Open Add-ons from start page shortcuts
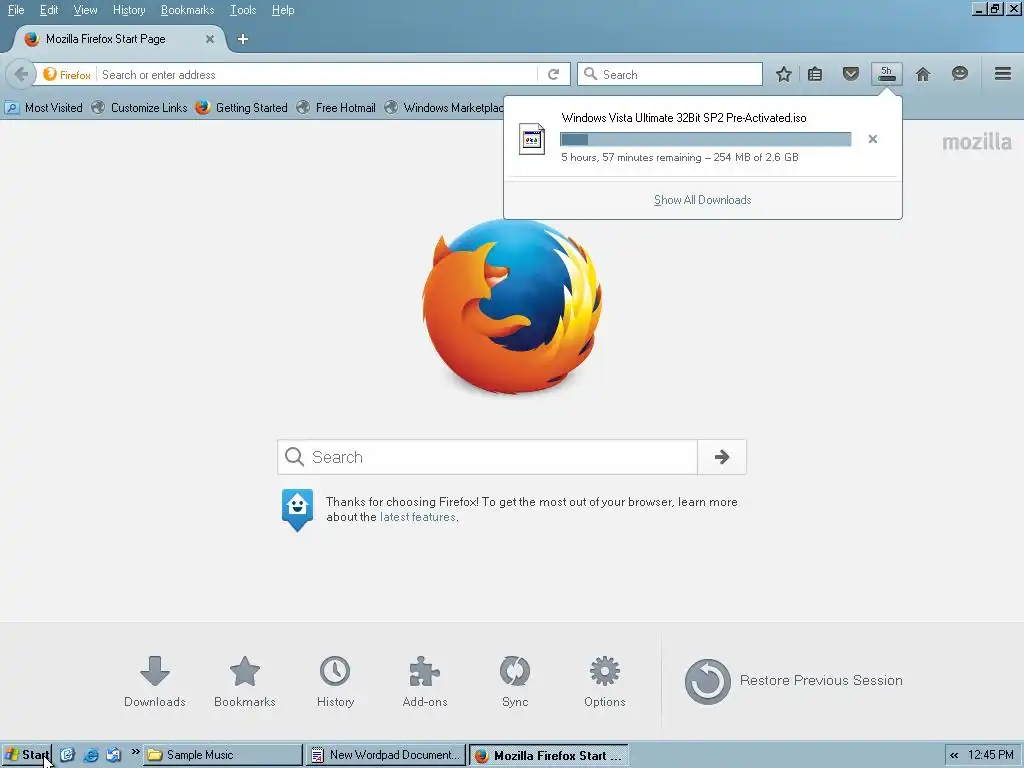Screen dimensions: 1024x768 tap(425, 682)
